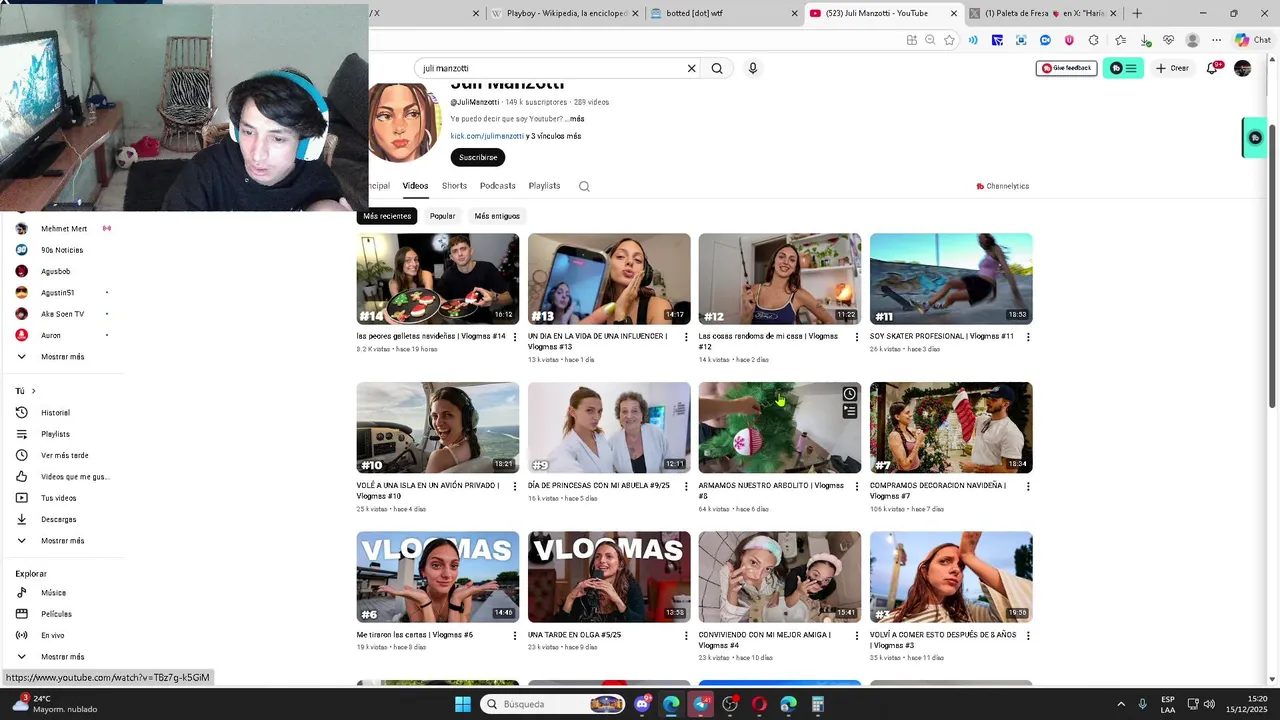
Task: Open more options for UNA TARDE EN OLGA video
Action: 686,635
